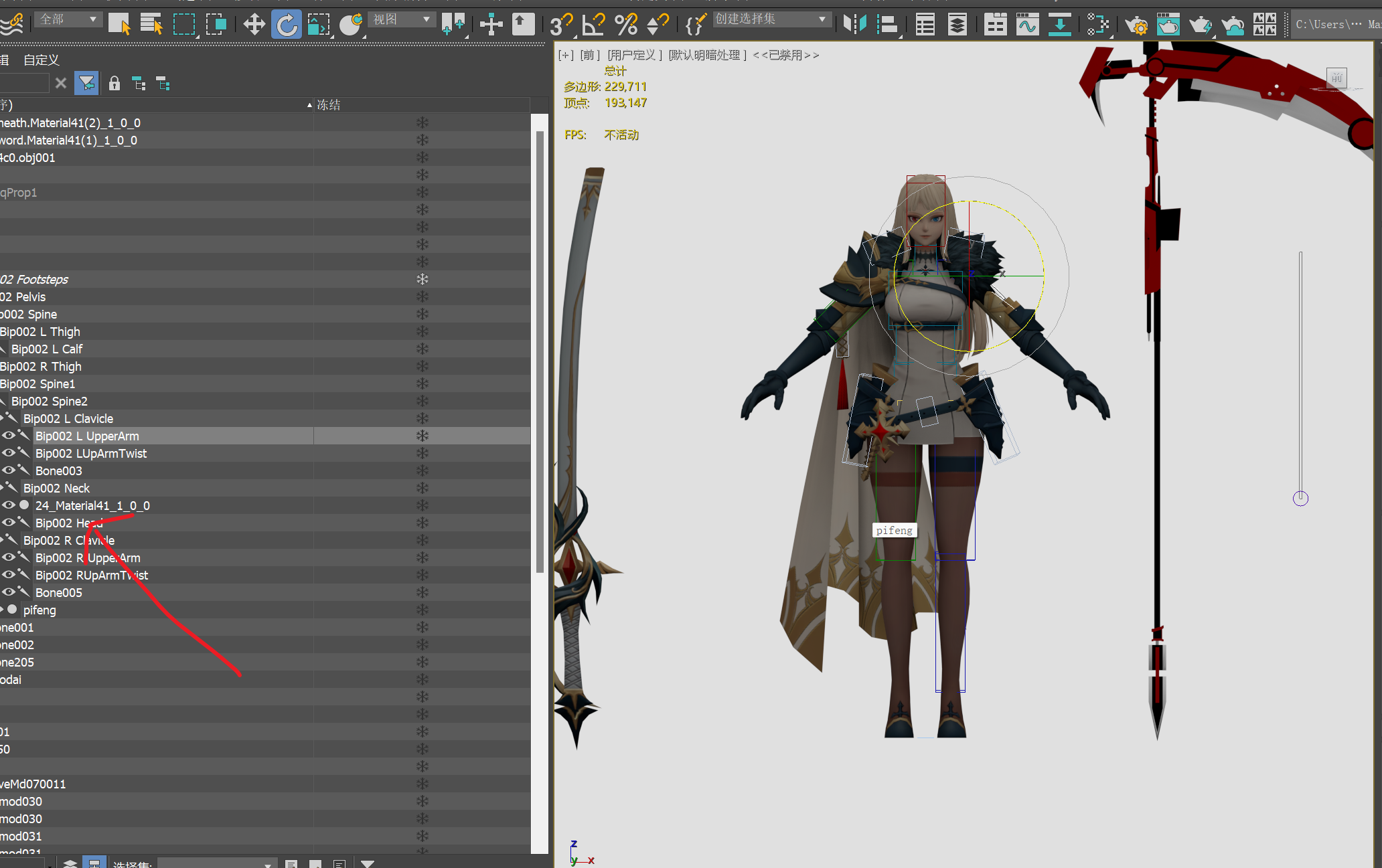Open Render Setup teapot icon
The height and width of the screenshot is (868, 1382).
1136,25
